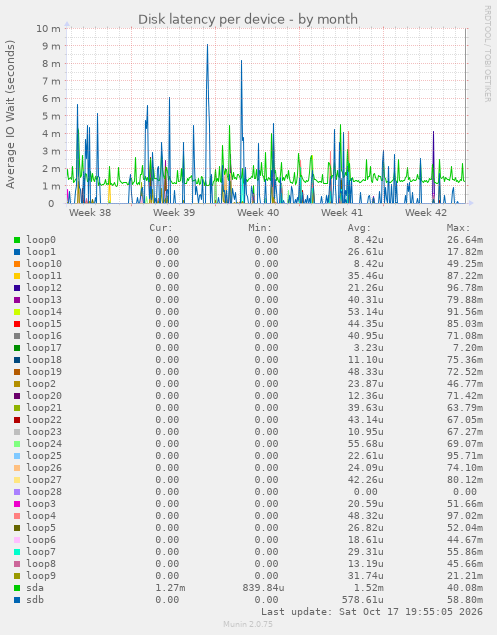The height and width of the screenshot is (635, 497).
Task: Click the 'loop21' legend label
Action: [x=44, y=408]
